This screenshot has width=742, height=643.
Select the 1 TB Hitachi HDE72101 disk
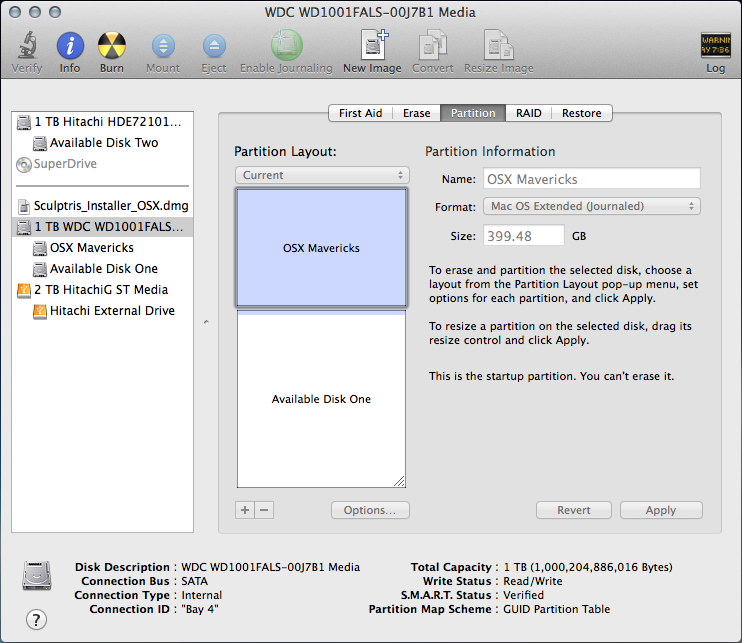[102, 122]
